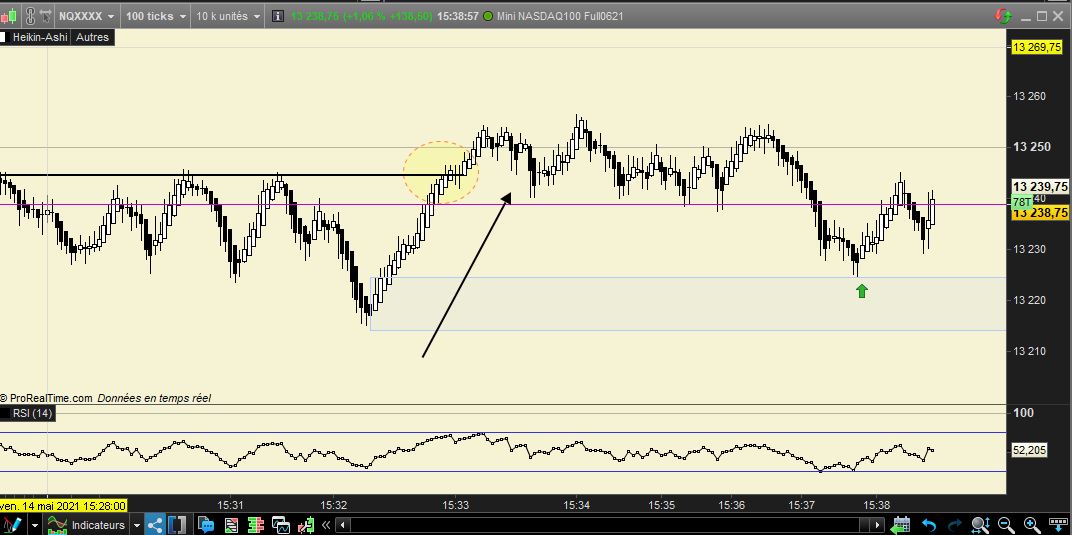Open the calendar date picker icon

900,525
